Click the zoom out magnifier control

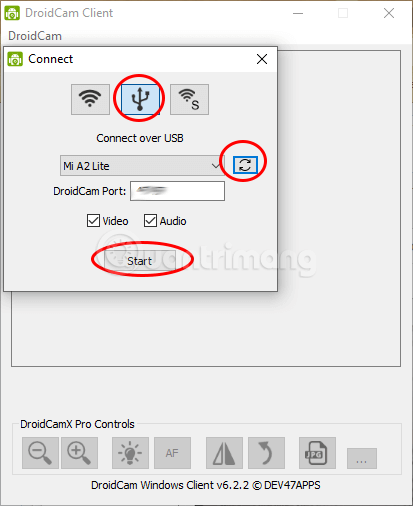click(x=40, y=453)
